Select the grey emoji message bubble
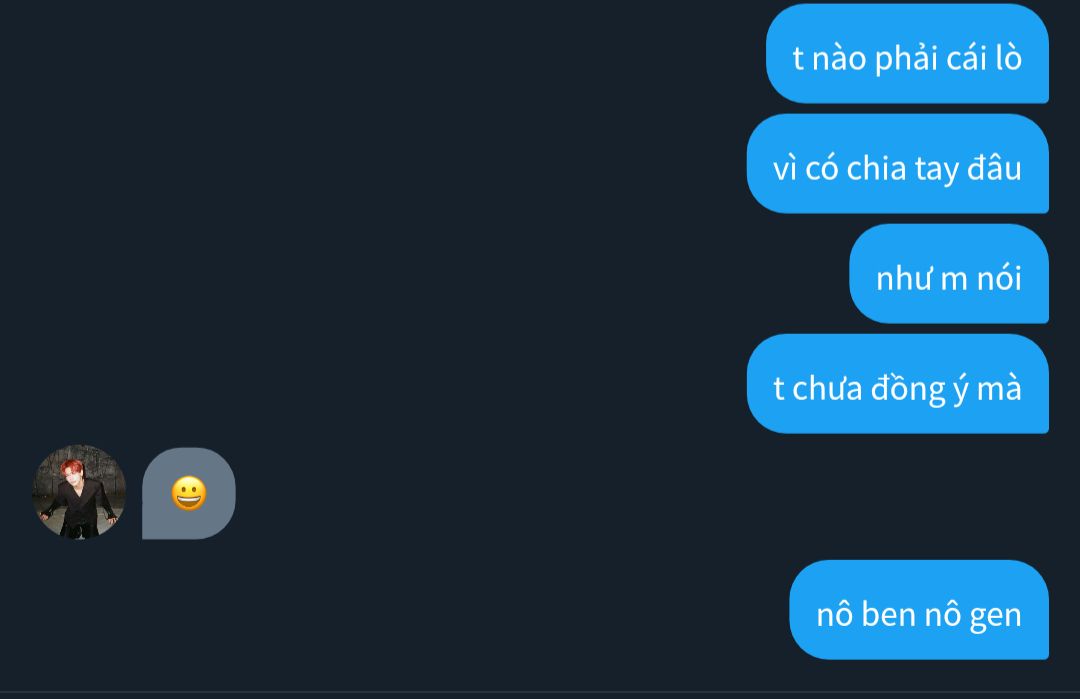The image size is (1080, 699). click(x=189, y=493)
